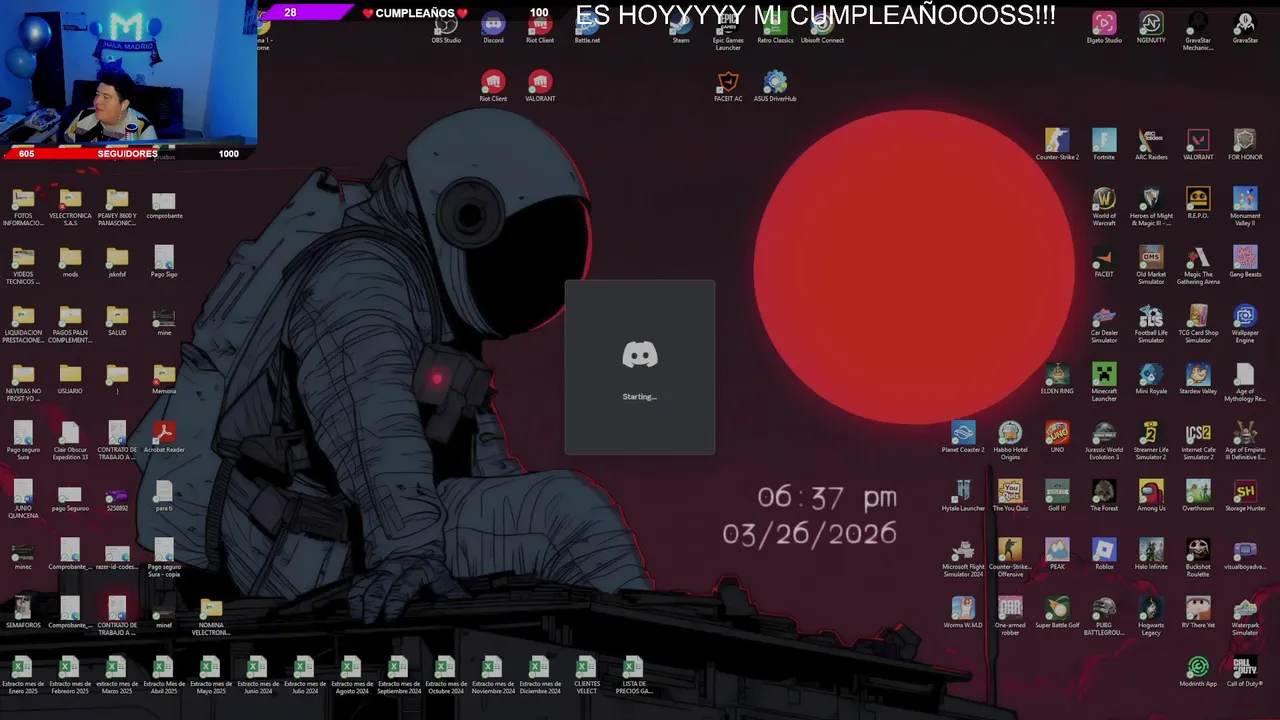Launch TCG Card Shop Simulator

tap(1198, 322)
